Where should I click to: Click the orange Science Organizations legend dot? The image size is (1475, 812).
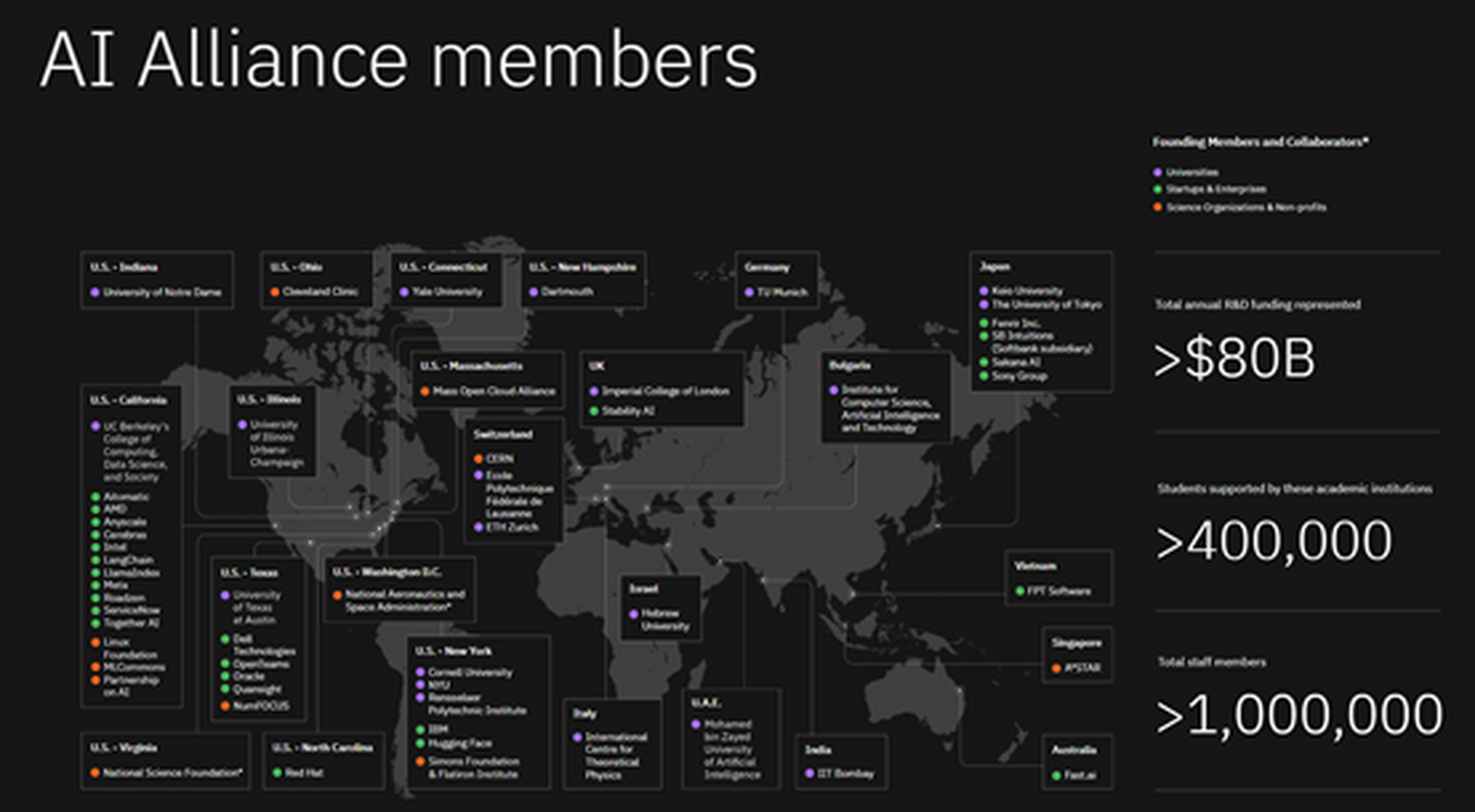tap(1158, 207)
